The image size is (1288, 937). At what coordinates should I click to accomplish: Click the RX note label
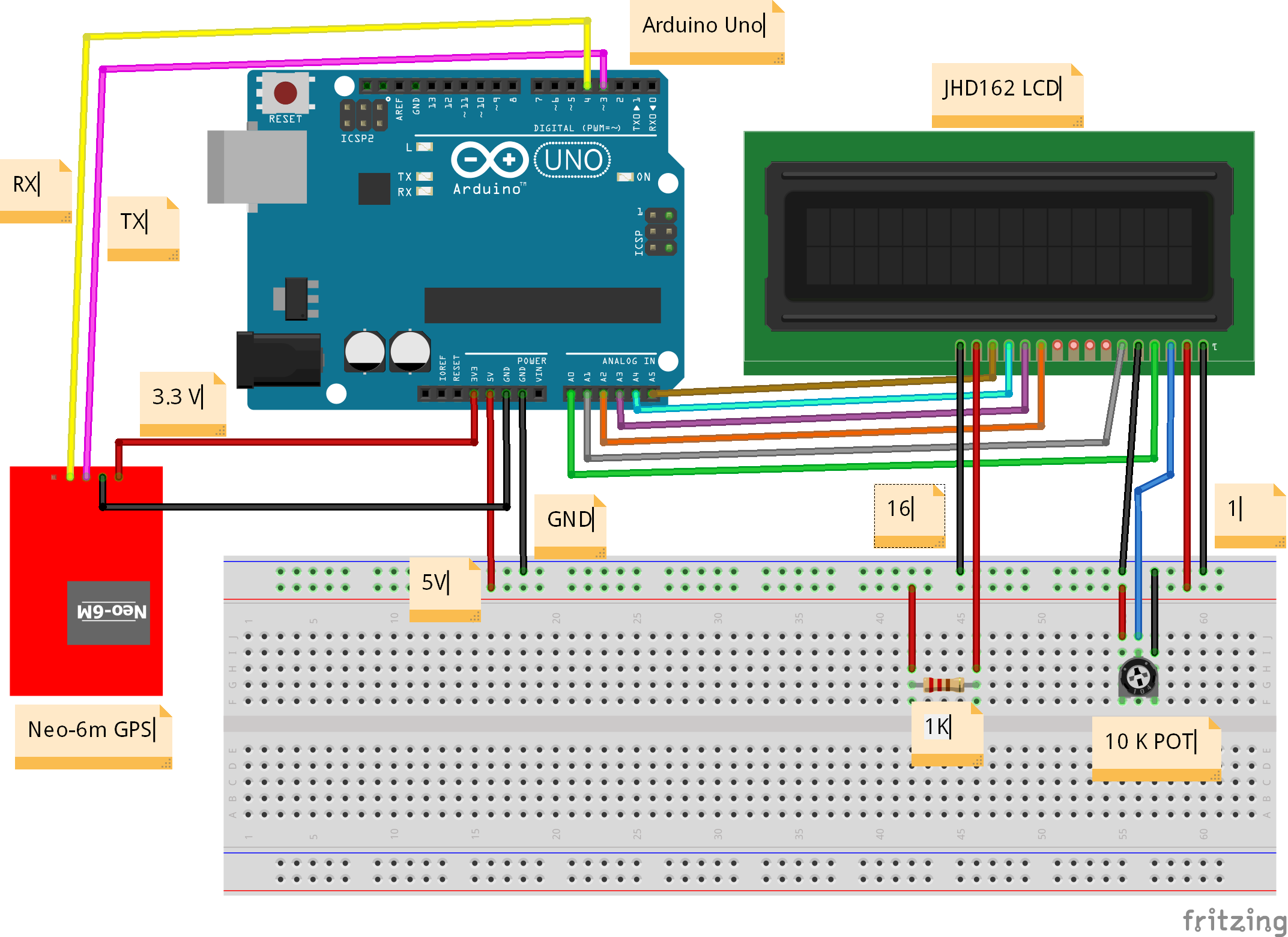click(x=35, y=191)
